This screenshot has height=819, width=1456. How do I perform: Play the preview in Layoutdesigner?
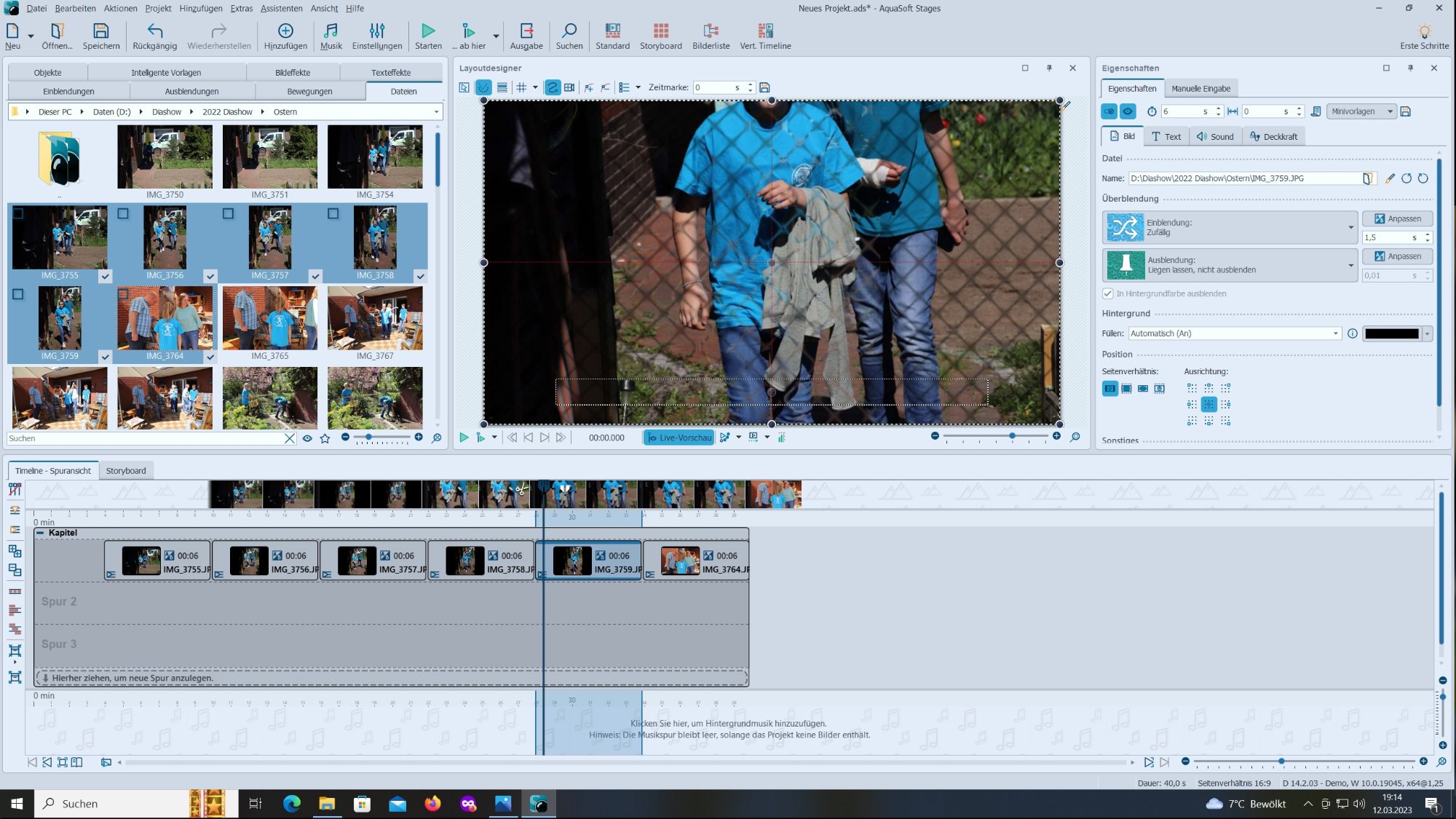click(464, 438)
